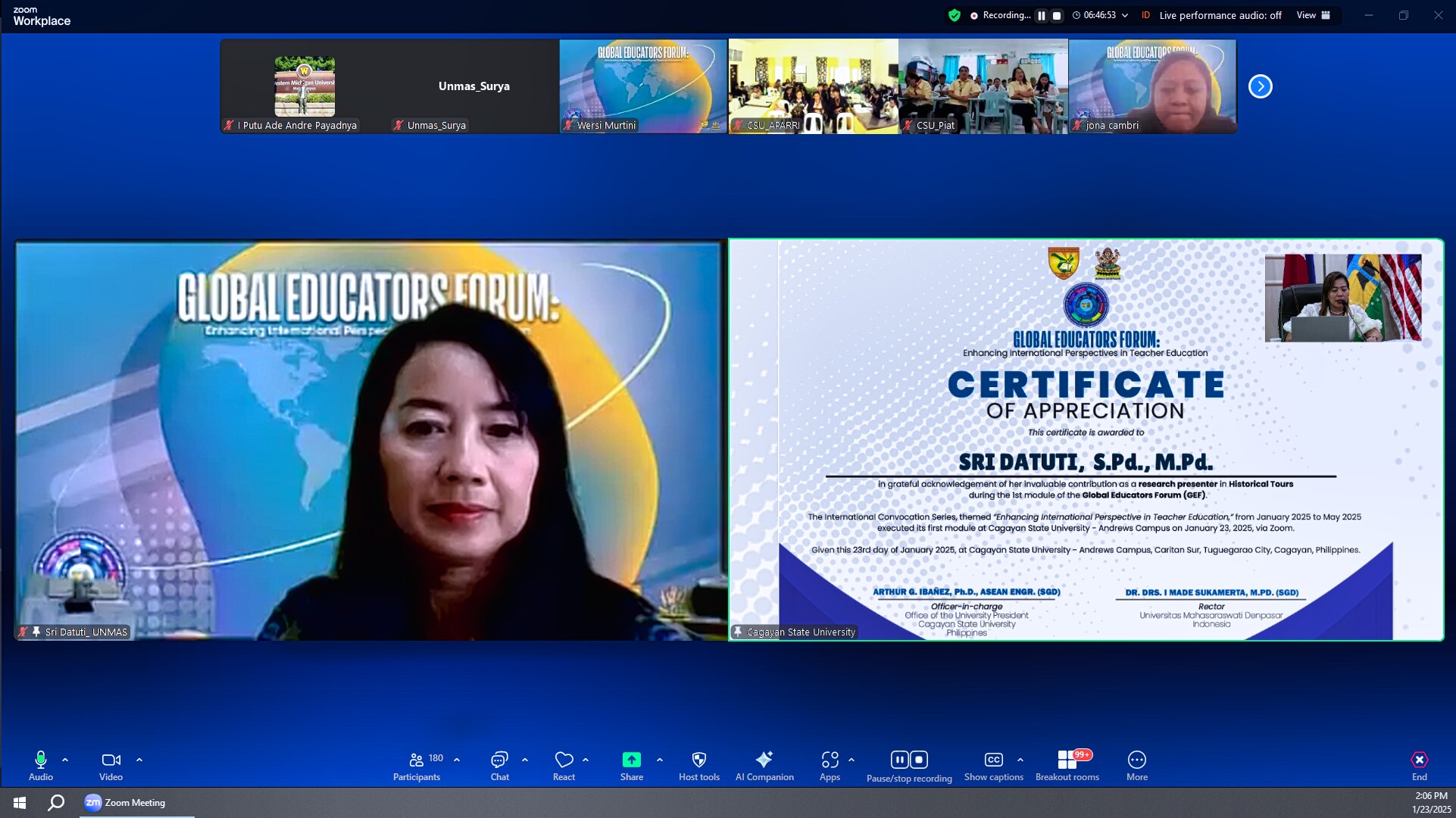Select the CSU_Piat video thumbnail
Image resolution: width=1456 pixels, height=818 pixels.
(983, 86)
